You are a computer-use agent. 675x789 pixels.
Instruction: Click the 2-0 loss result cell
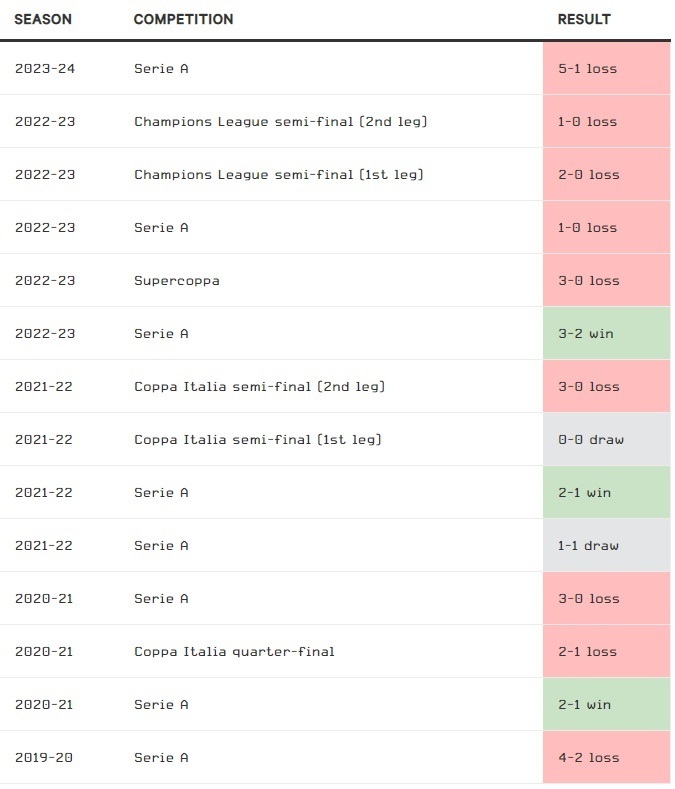605,175
